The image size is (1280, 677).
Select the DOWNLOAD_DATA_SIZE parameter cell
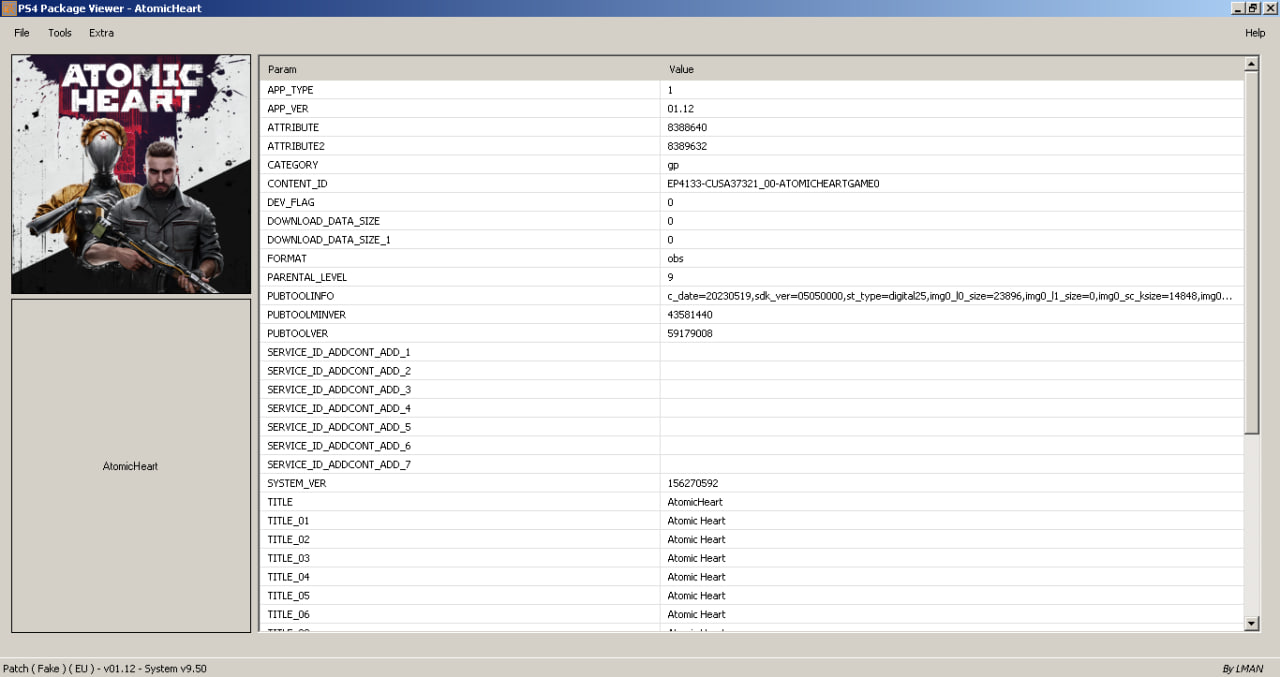coord(460,221)
